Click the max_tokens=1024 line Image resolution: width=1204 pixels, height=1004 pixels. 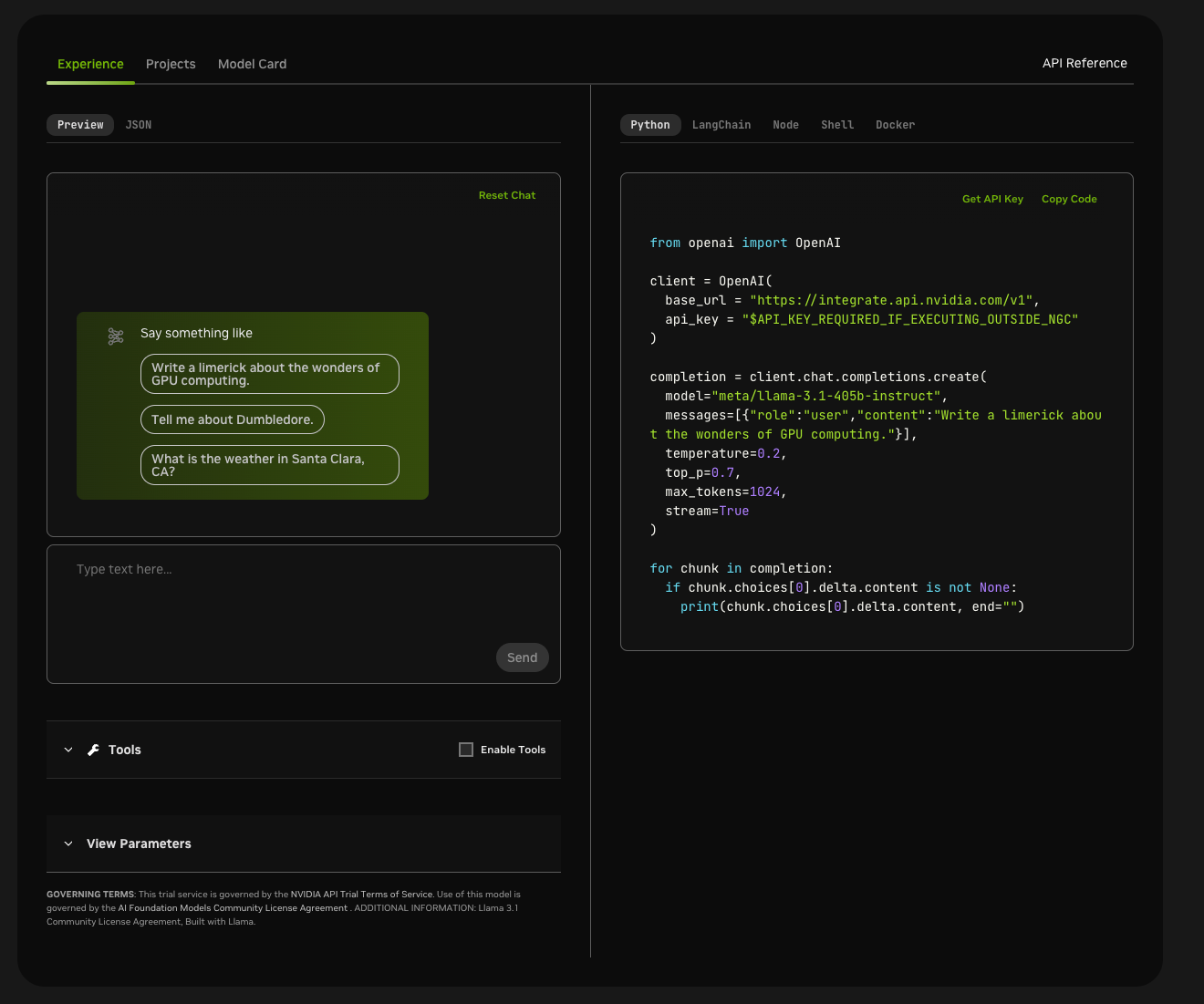pos(726,492)
